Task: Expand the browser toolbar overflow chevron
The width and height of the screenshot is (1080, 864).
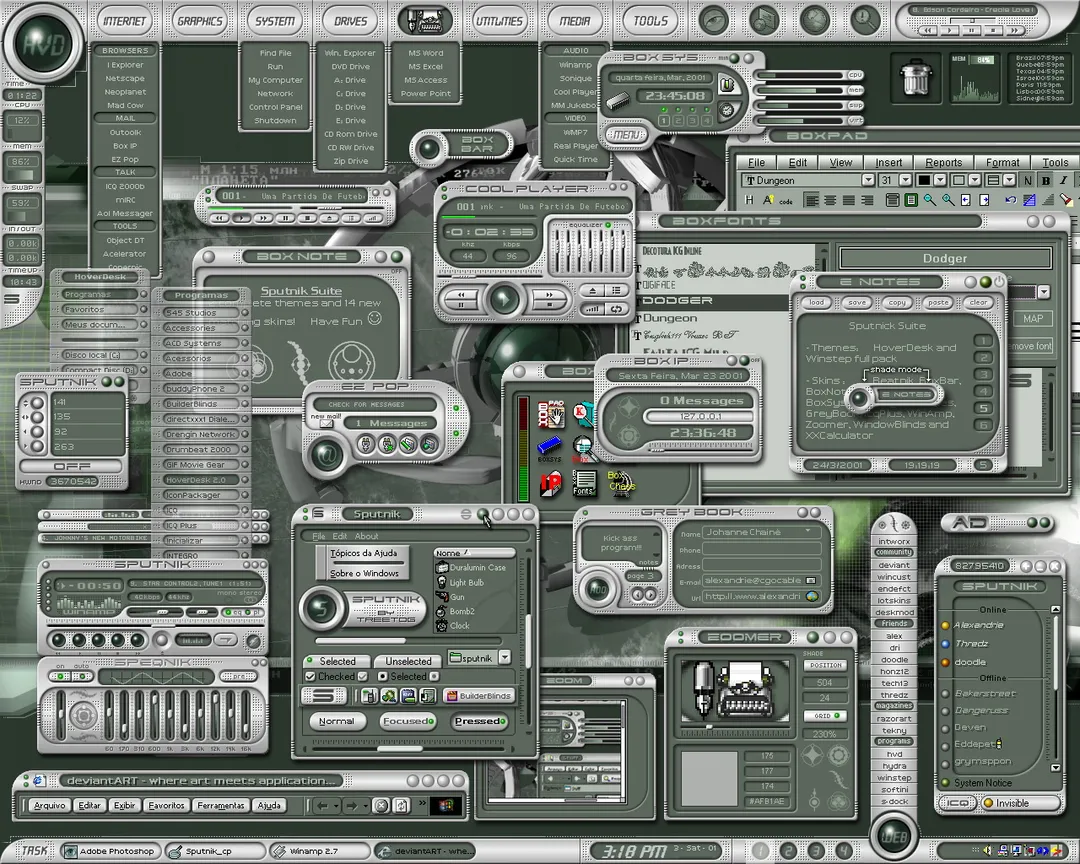Action: click(422, 803)
